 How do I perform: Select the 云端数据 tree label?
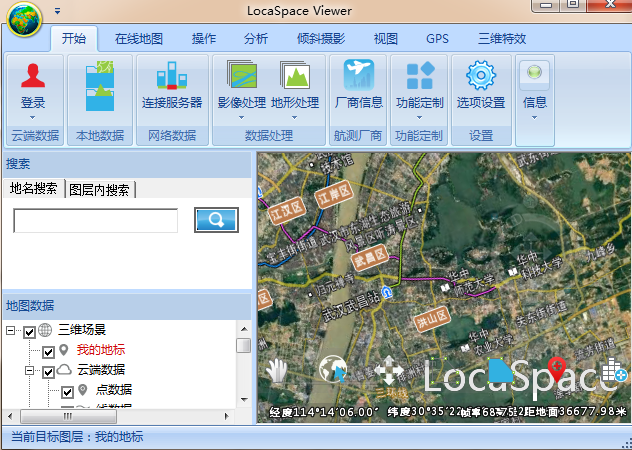[x=101, y=369]
